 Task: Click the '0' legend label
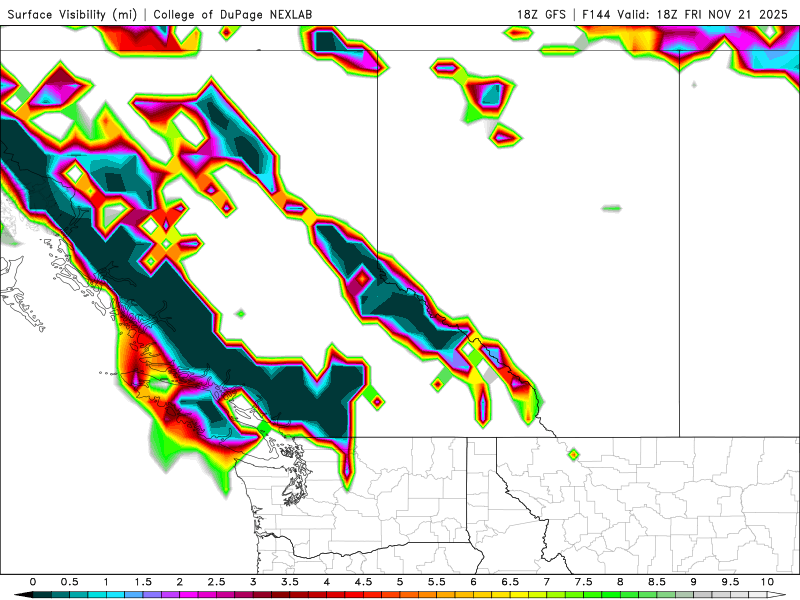click(x=33, y=582)
